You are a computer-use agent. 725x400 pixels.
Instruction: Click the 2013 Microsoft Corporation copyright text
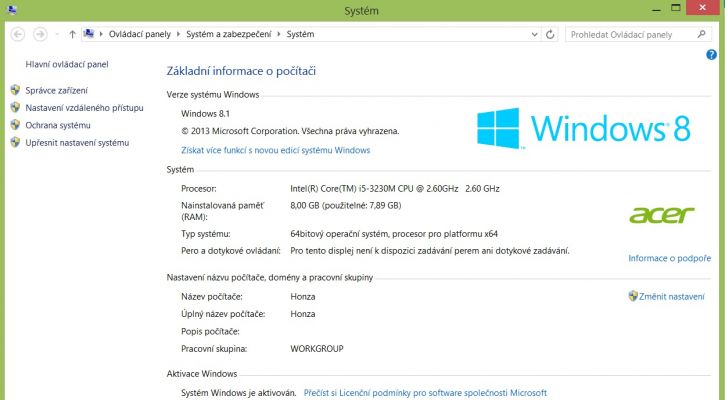(290, 131)
